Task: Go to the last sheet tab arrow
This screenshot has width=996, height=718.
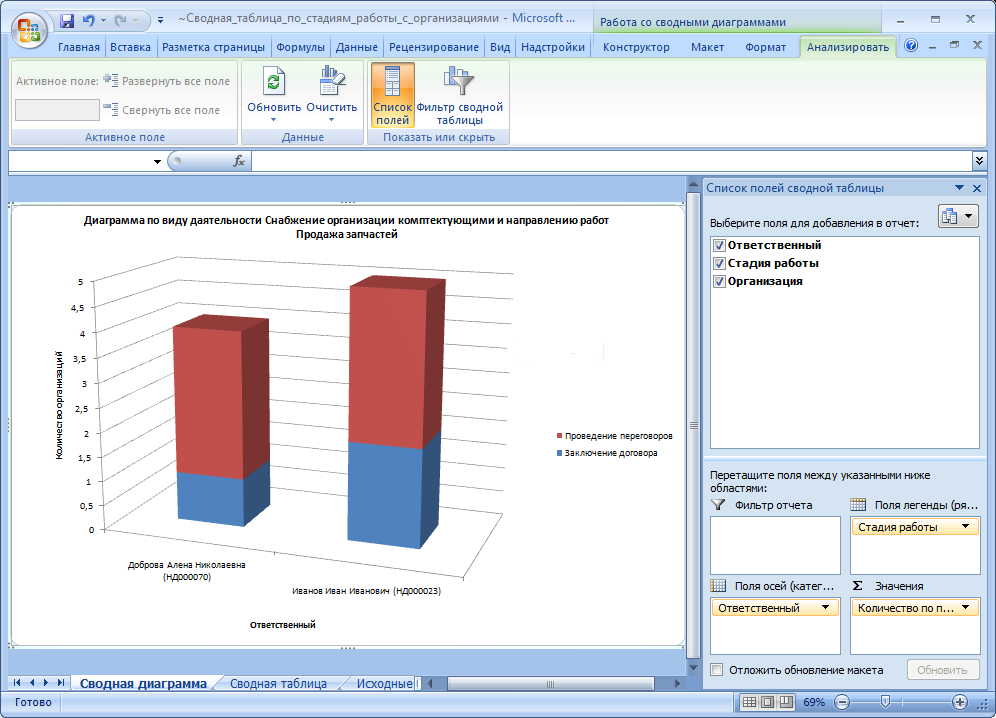Action: [x=60, y=683]
